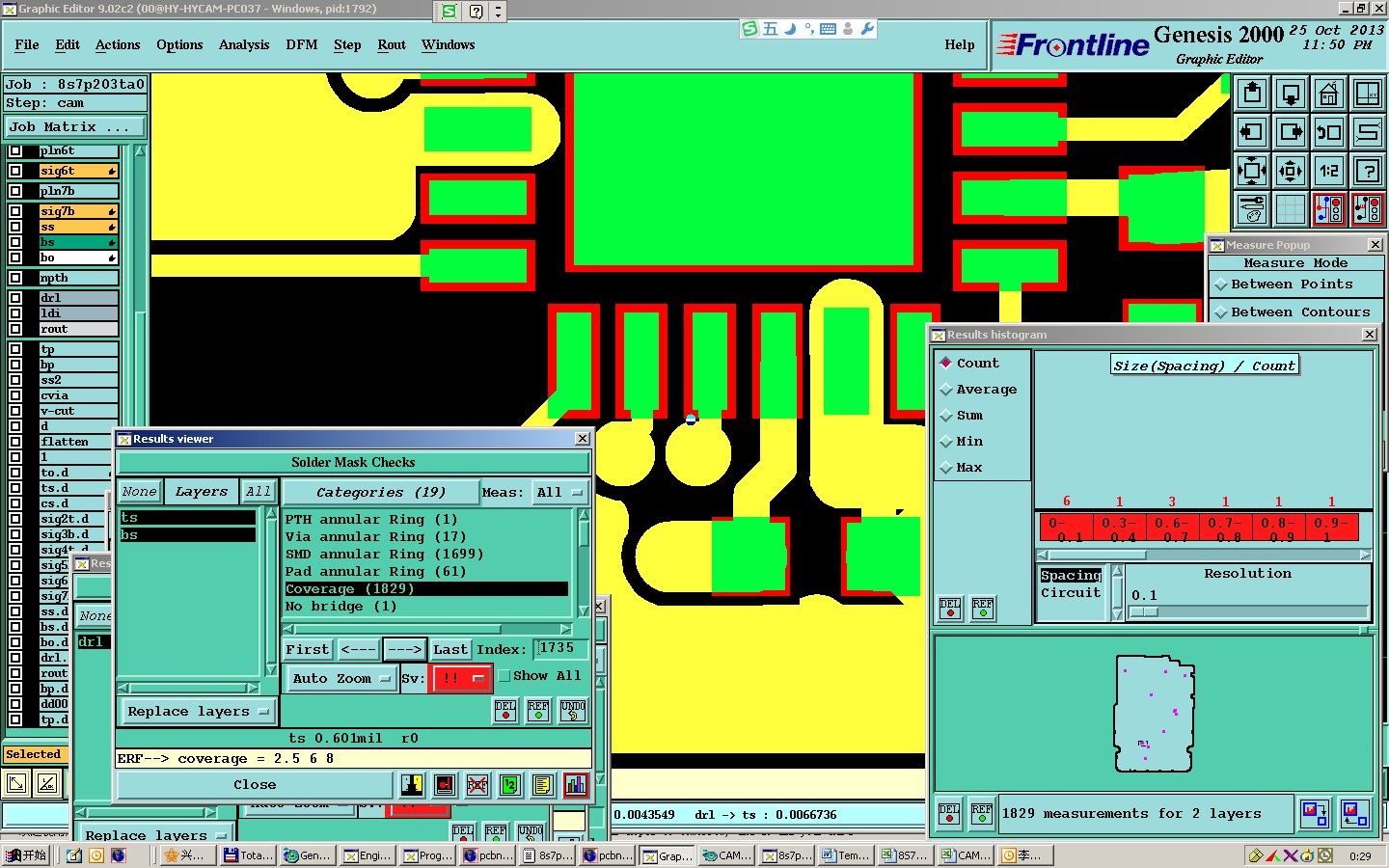Click the next result ---> button
Viewport: 1389px width, 868px height.
click(x=405, y=649)
